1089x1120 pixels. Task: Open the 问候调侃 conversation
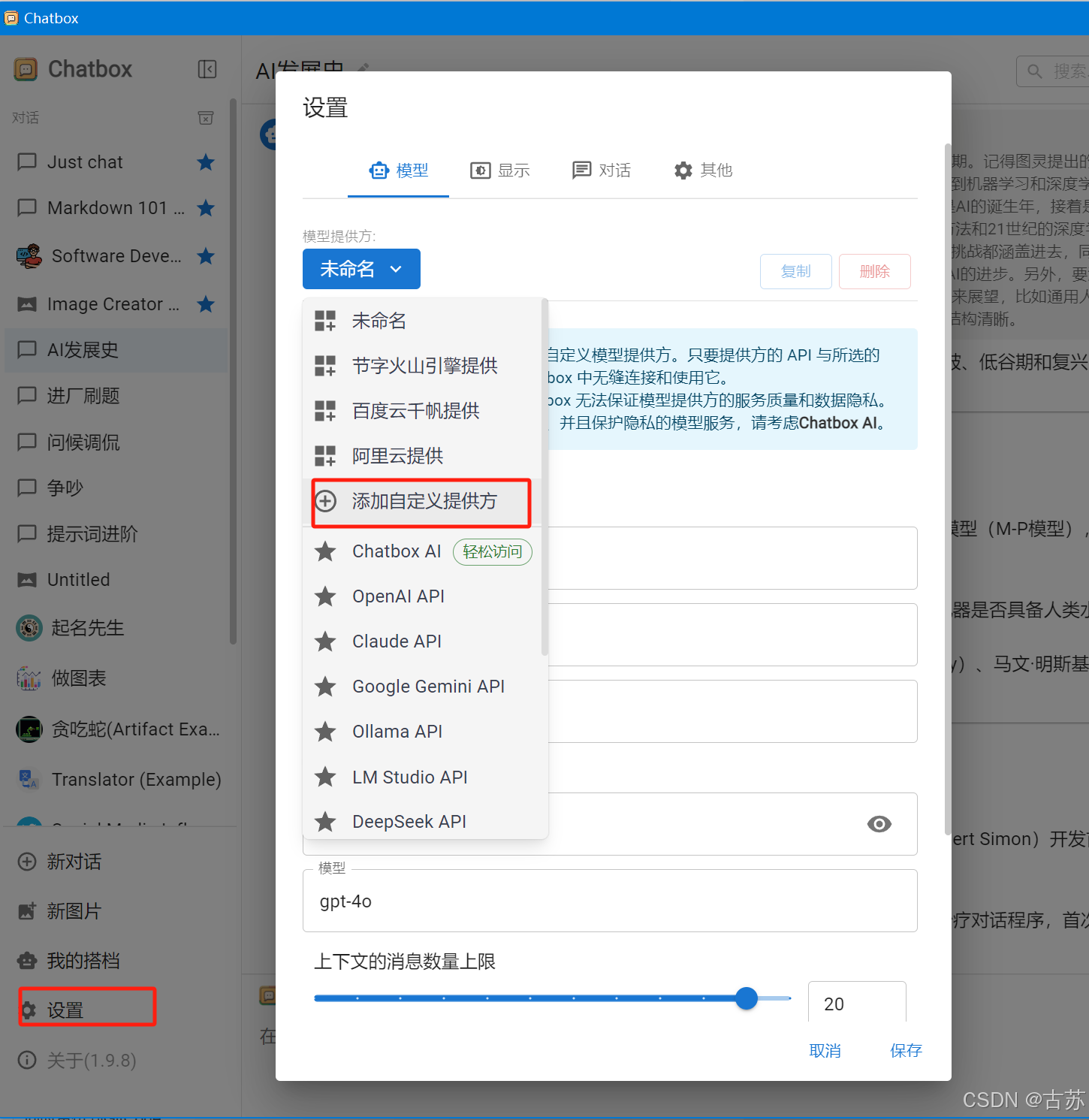[x=116, y=442]
